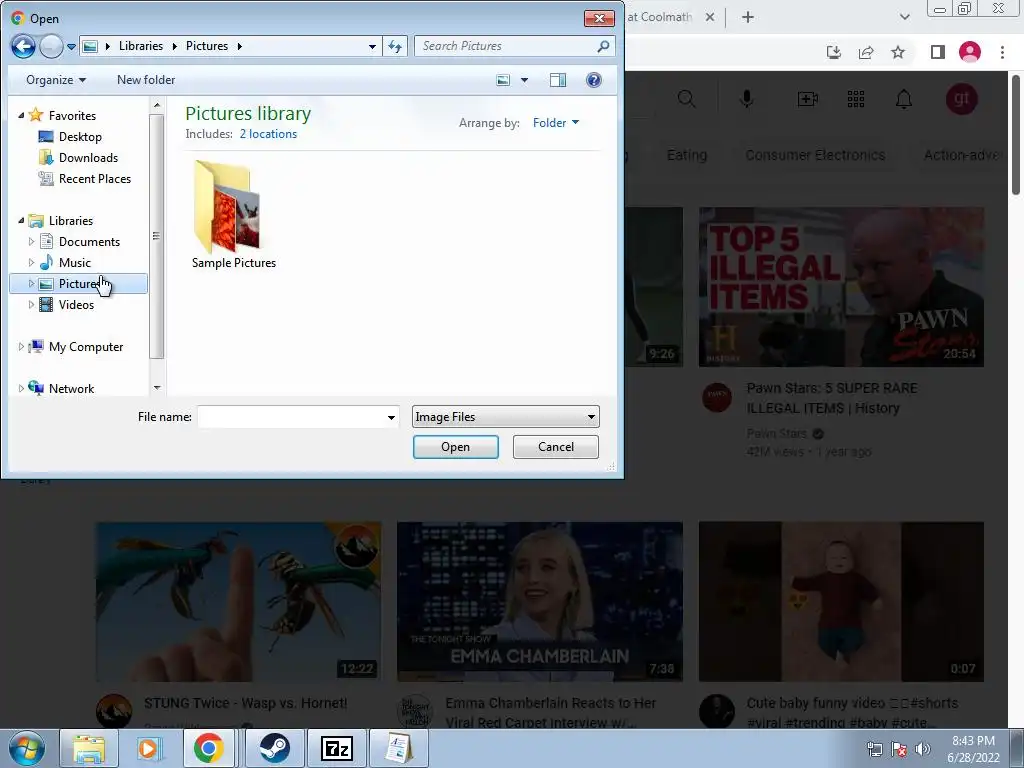Viewport: 1024px width, 768px height.
Task: Open Pawn Stars illegal items video thumbnail
Action: click(x=841, y=287)
